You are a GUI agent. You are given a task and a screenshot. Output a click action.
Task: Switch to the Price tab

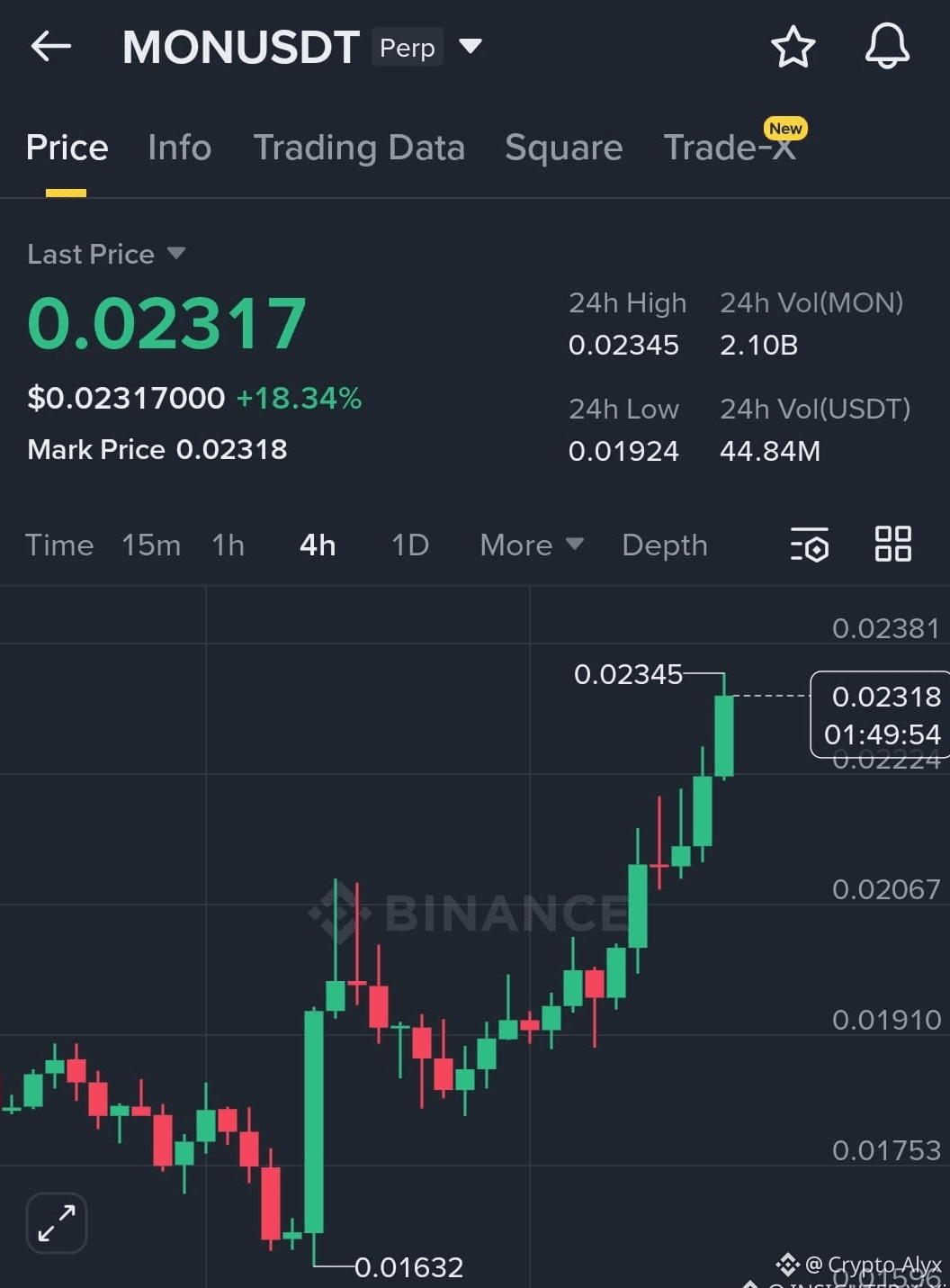pyautogui.click(x=67, y=147)
